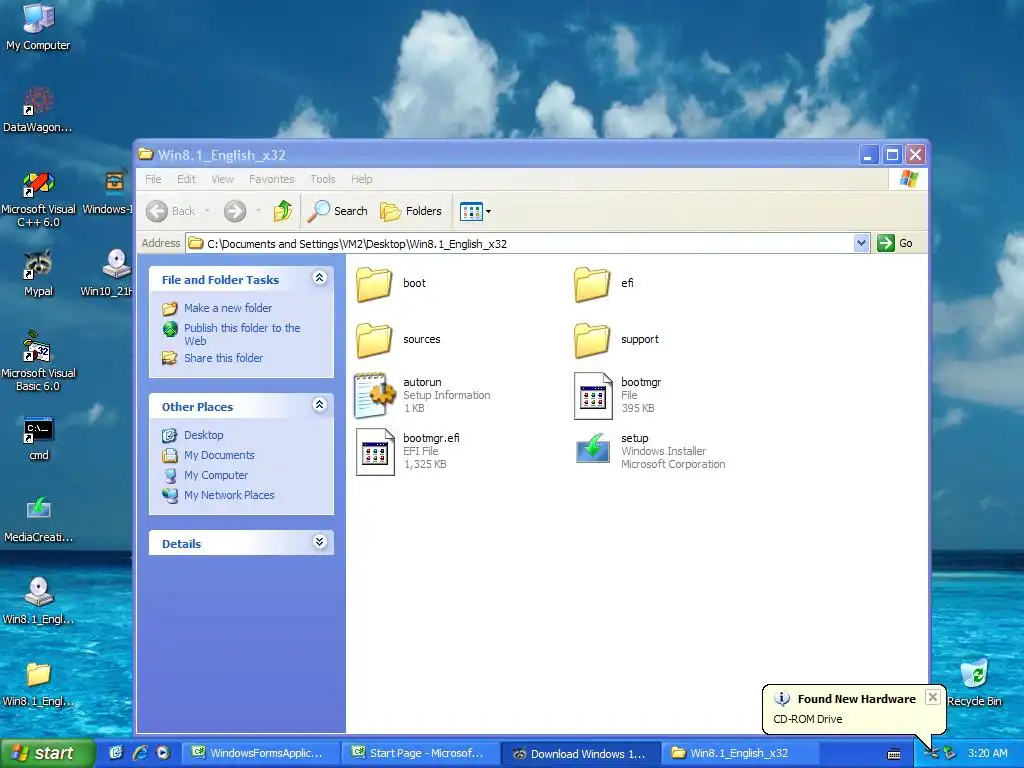1024x768 pixels.
Task: Open My Network Places link
Action: pos(229,495)
